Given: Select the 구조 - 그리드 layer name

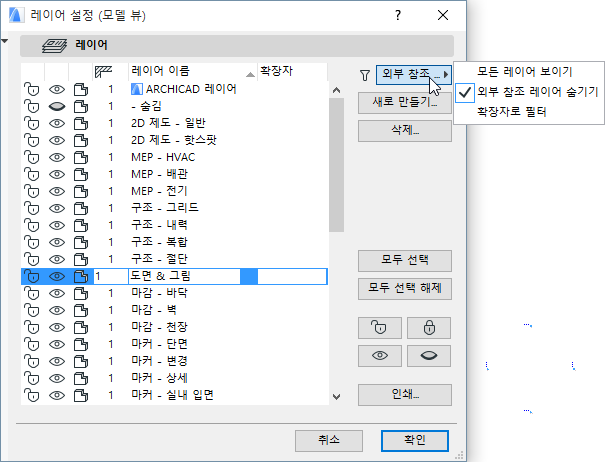Looking at the screenshot, I should click(165, 208).
